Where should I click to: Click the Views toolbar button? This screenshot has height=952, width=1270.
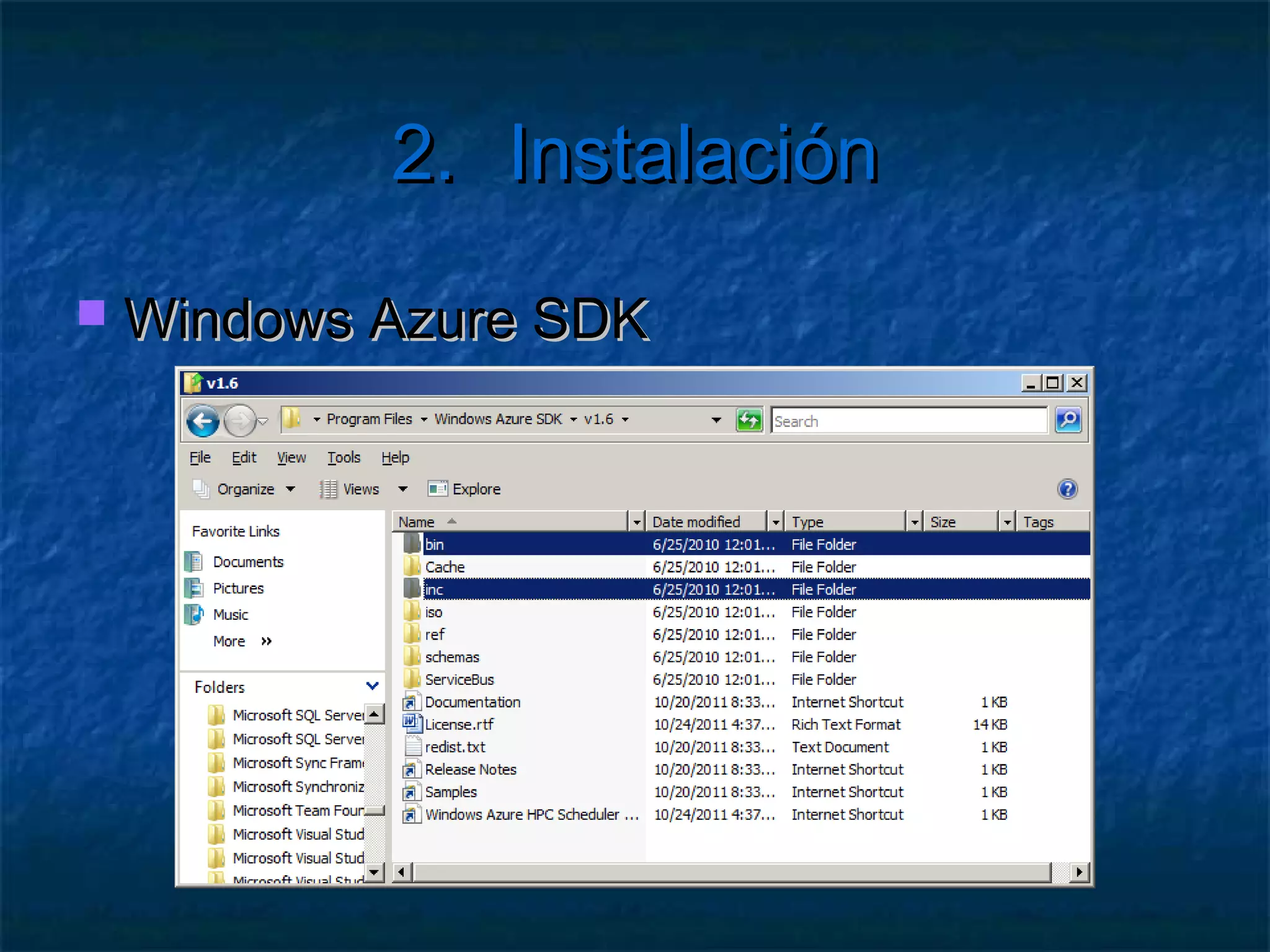click(350, 489)
